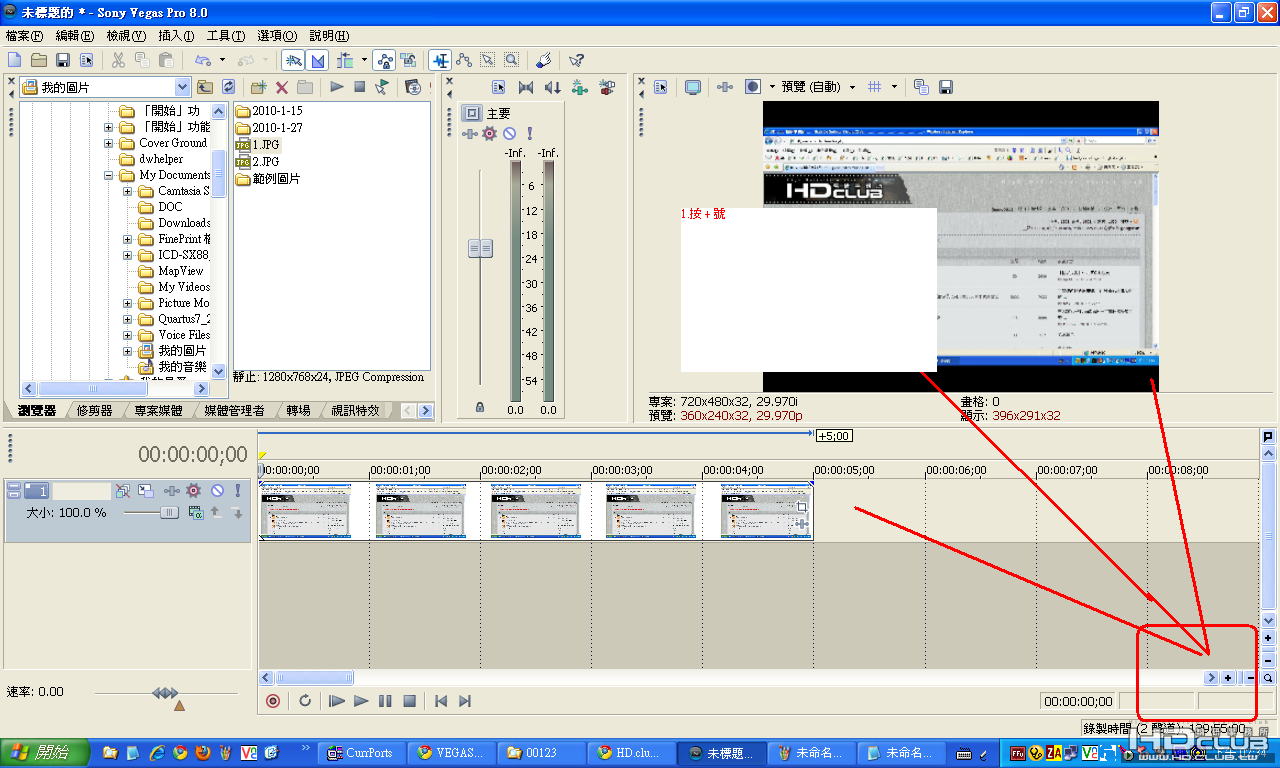
Task: Select the Zoom Edit magnifier tool
Action: 511,60
